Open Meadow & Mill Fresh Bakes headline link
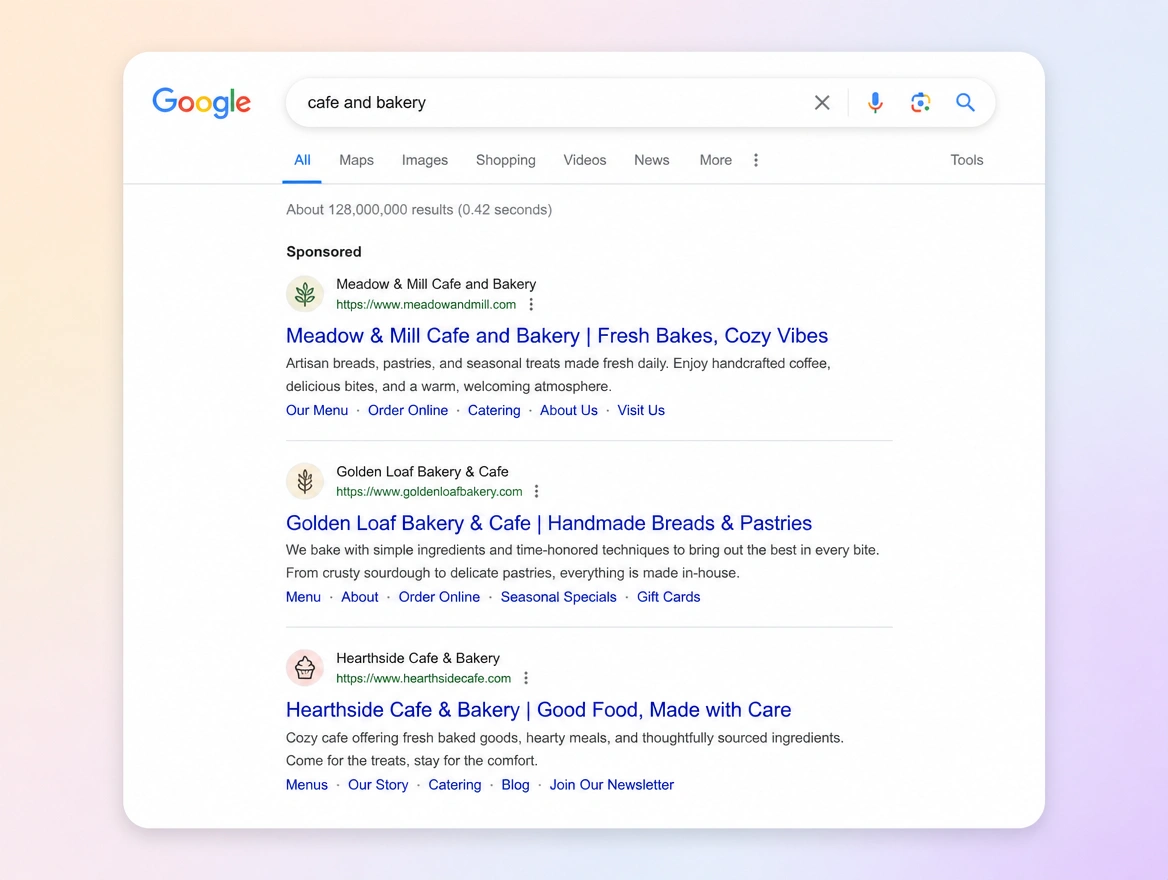The image size is (1168, 880). click(556, 335)
